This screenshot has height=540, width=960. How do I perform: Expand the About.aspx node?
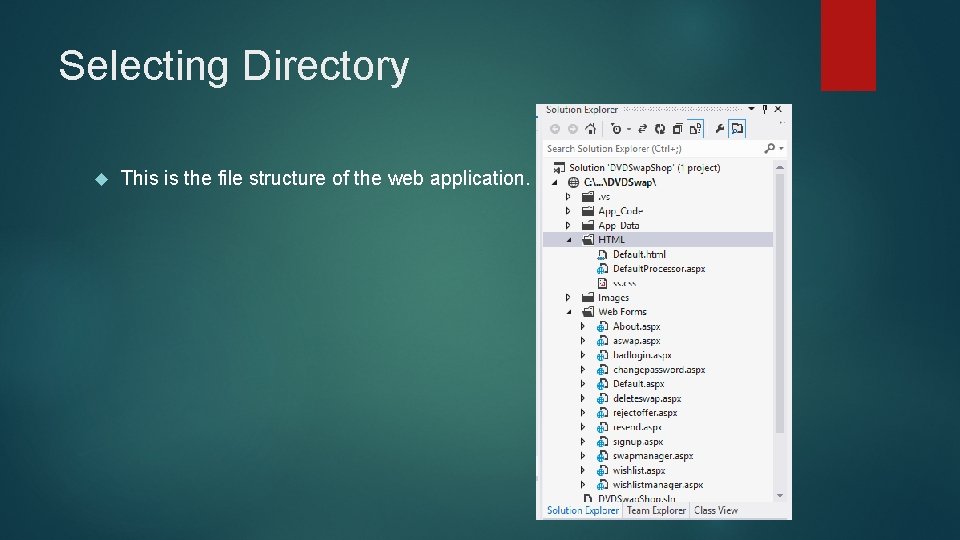pyautogui.click(x=583, y=326)
